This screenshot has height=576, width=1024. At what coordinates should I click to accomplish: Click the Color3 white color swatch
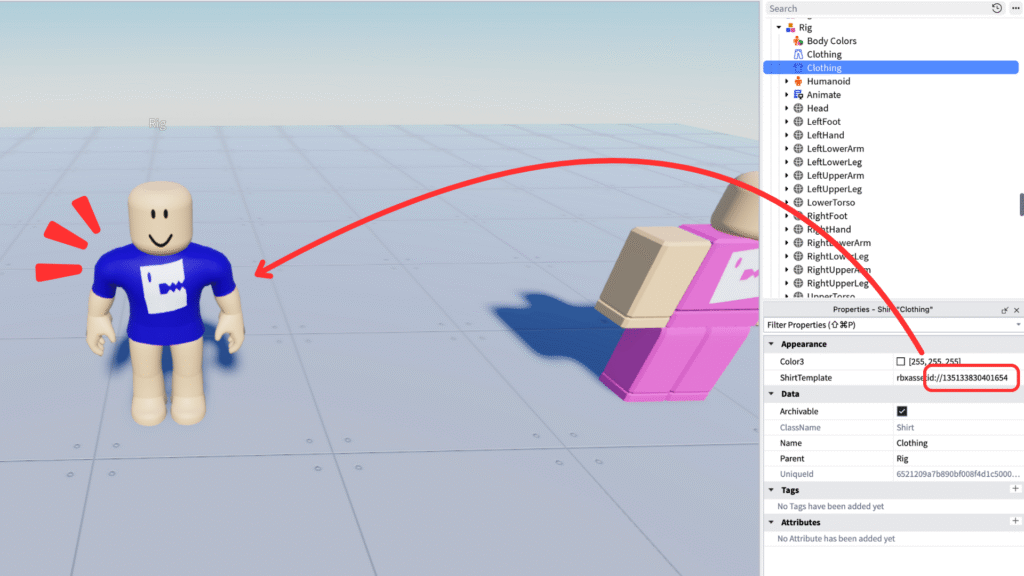pos(901,361)
